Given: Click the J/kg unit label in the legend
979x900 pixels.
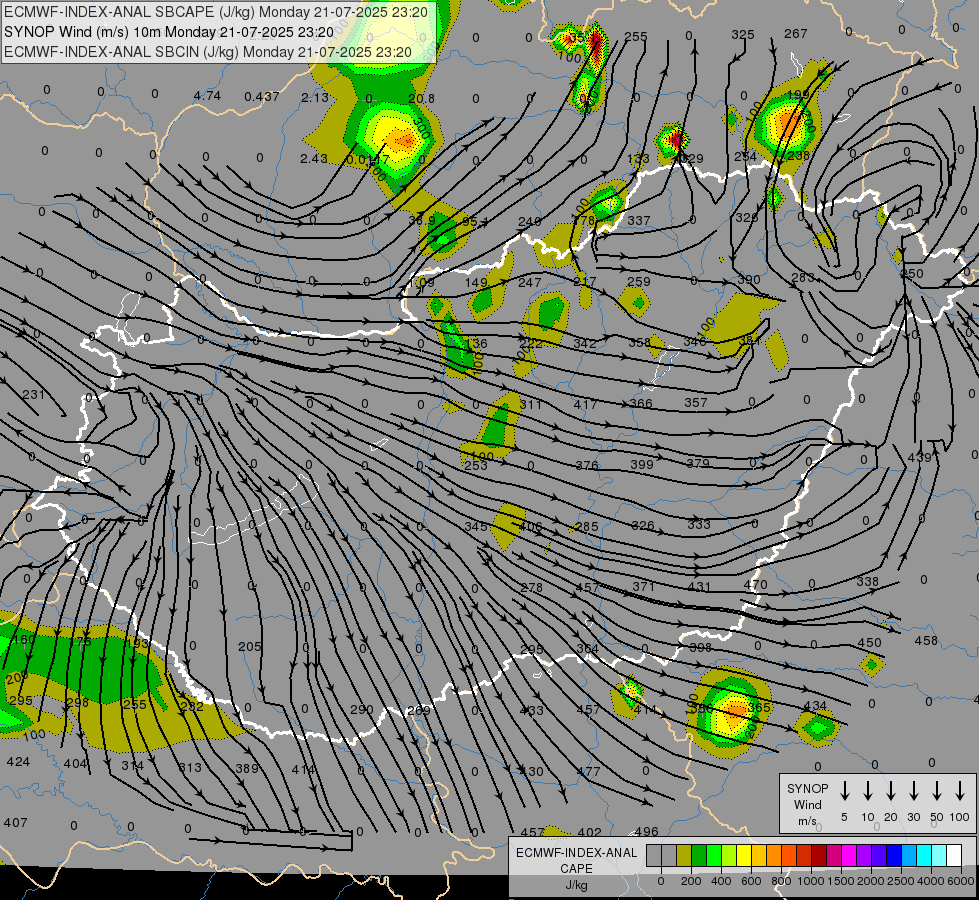Looking at the screenshot, I should pyautogui.click(x=576, y=885).
